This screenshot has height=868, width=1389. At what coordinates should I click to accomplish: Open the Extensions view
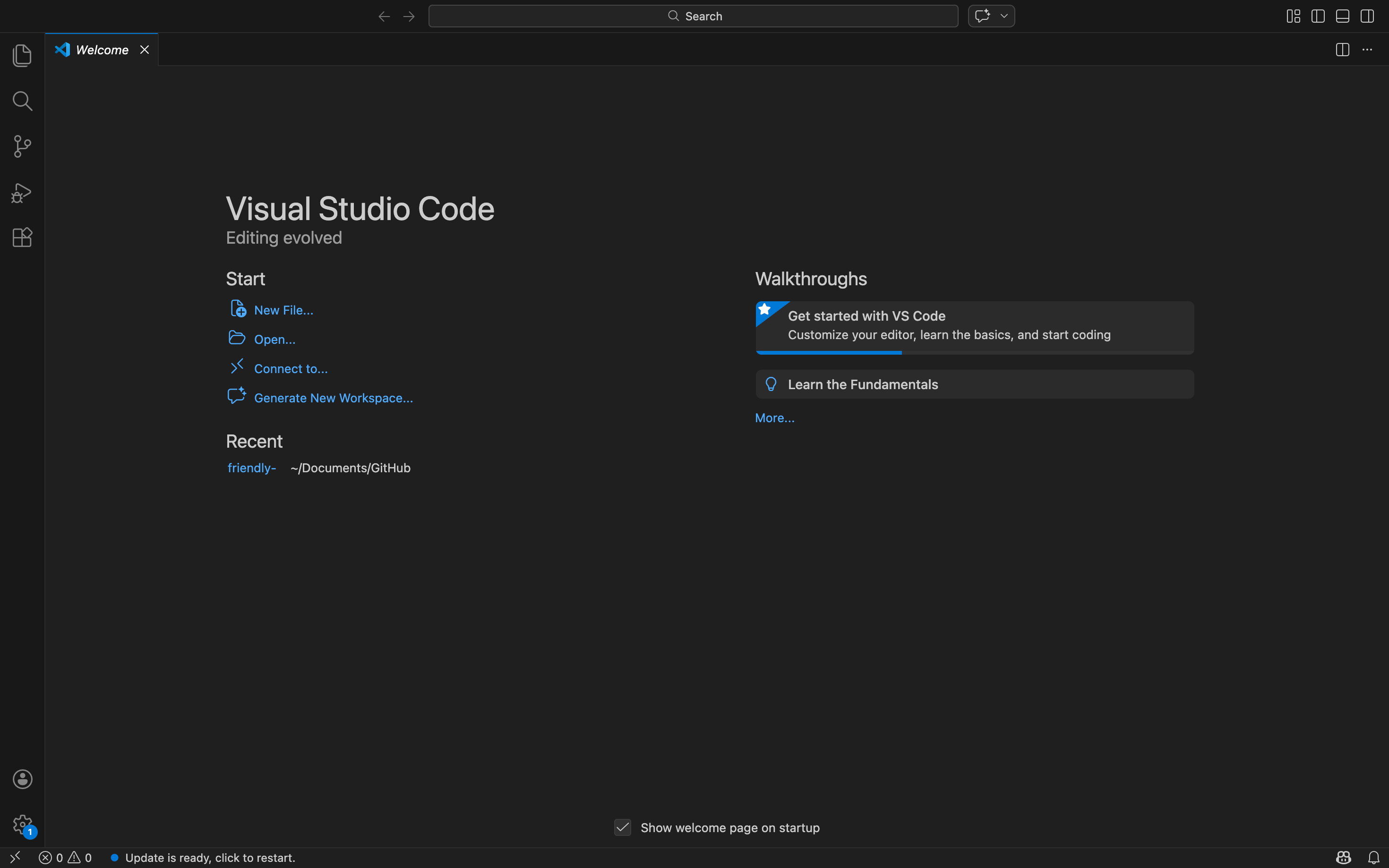(x=22, y=237)
